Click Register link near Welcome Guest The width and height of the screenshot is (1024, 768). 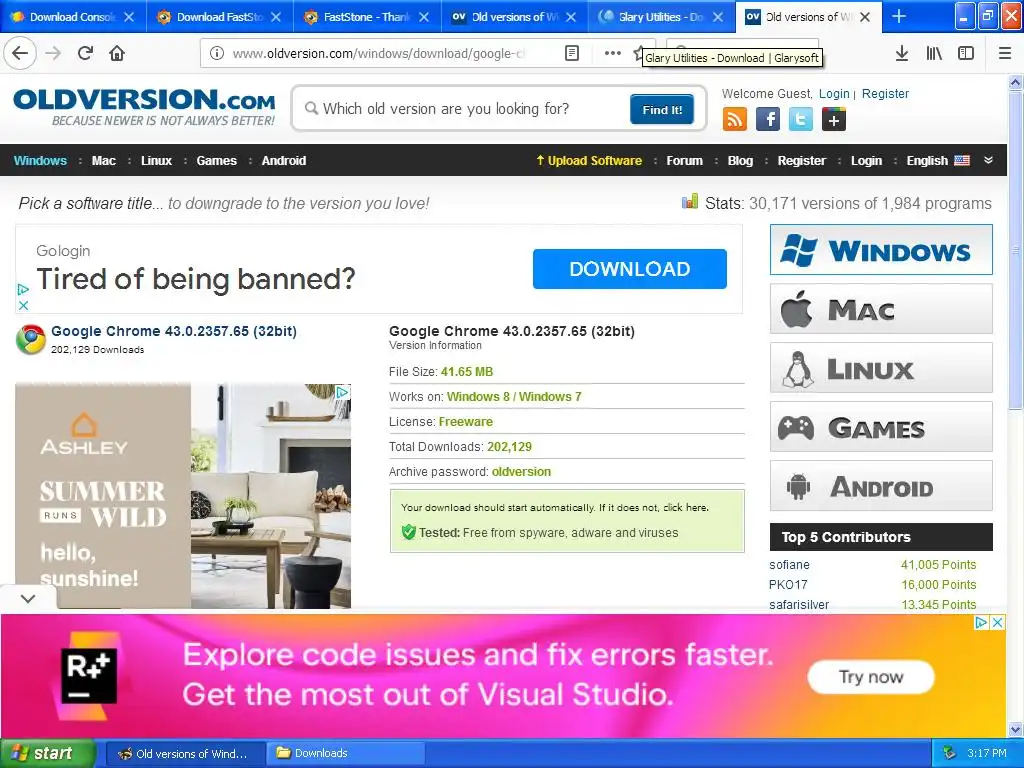[x=885, y=93]
